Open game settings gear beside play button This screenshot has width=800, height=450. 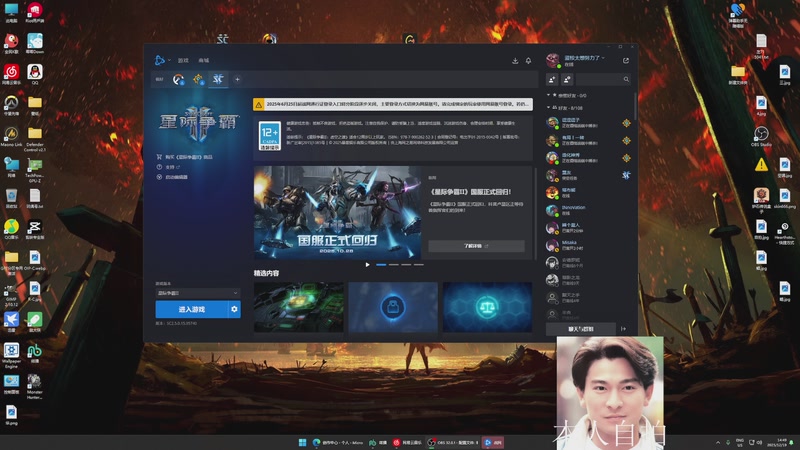[x=234, y=309]
